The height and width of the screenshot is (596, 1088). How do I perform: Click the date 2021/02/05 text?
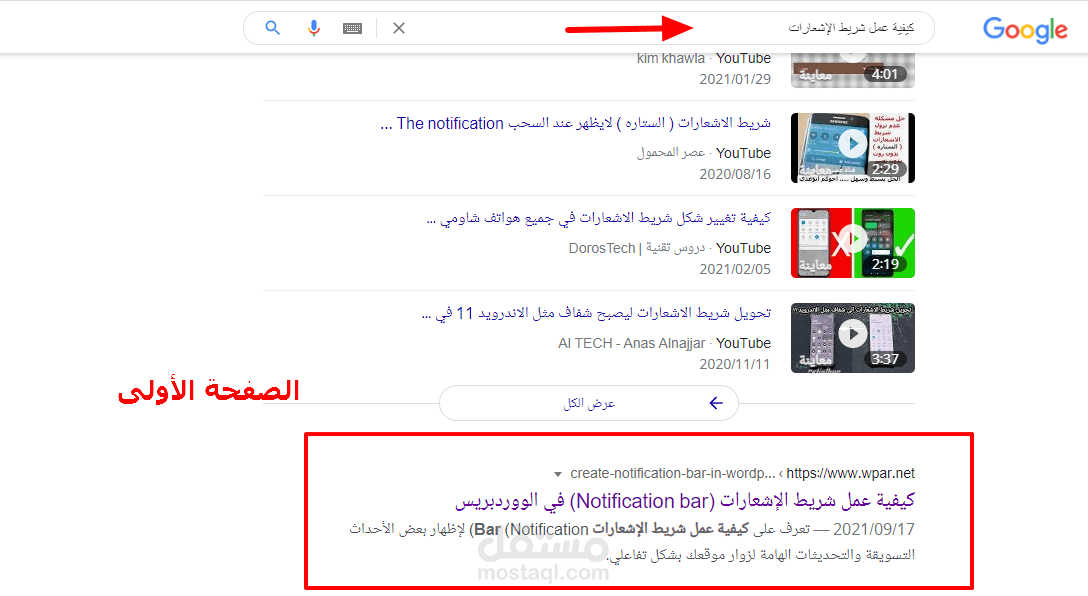pos(735,269)
